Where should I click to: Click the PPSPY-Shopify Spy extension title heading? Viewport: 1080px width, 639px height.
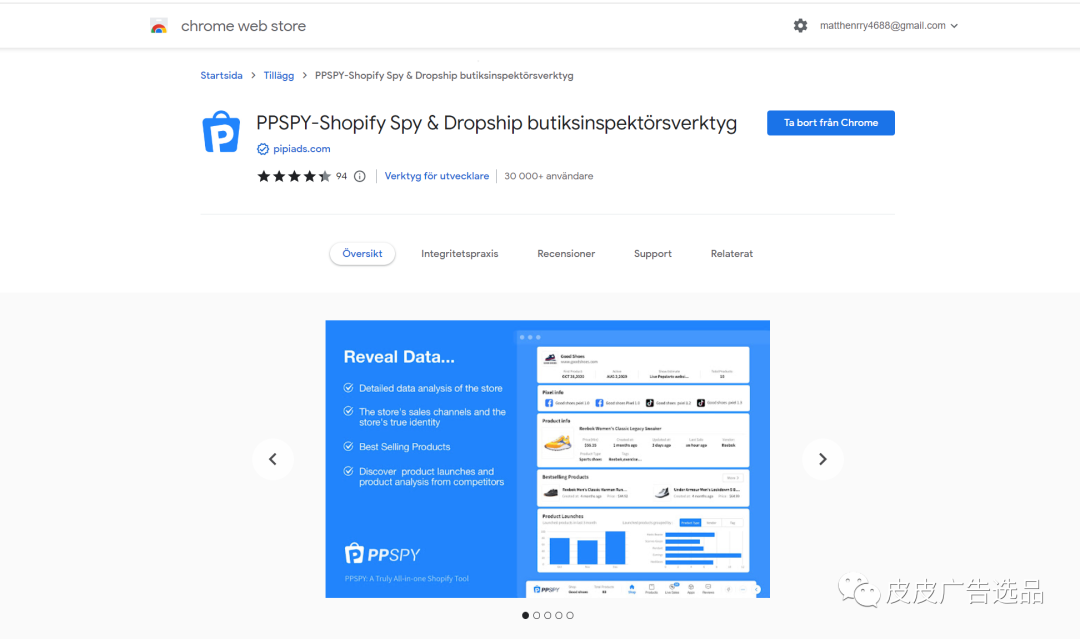tap(497, 123)
